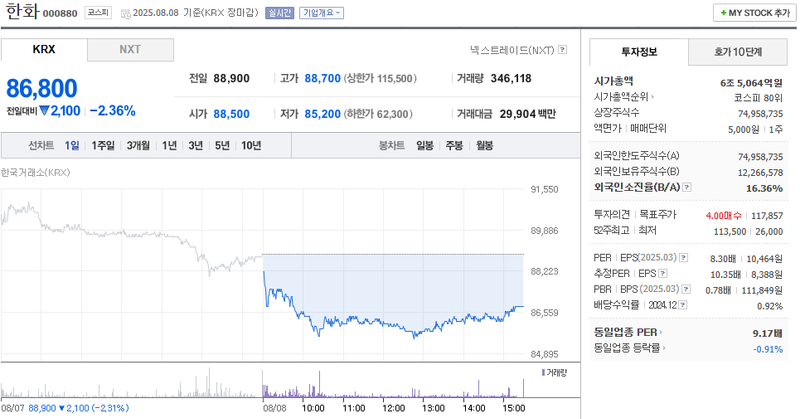Image resolution: width=800 pixels, height=419 pixels.
Task: Open the 시가총액순위 link
Action: point(623,96)
